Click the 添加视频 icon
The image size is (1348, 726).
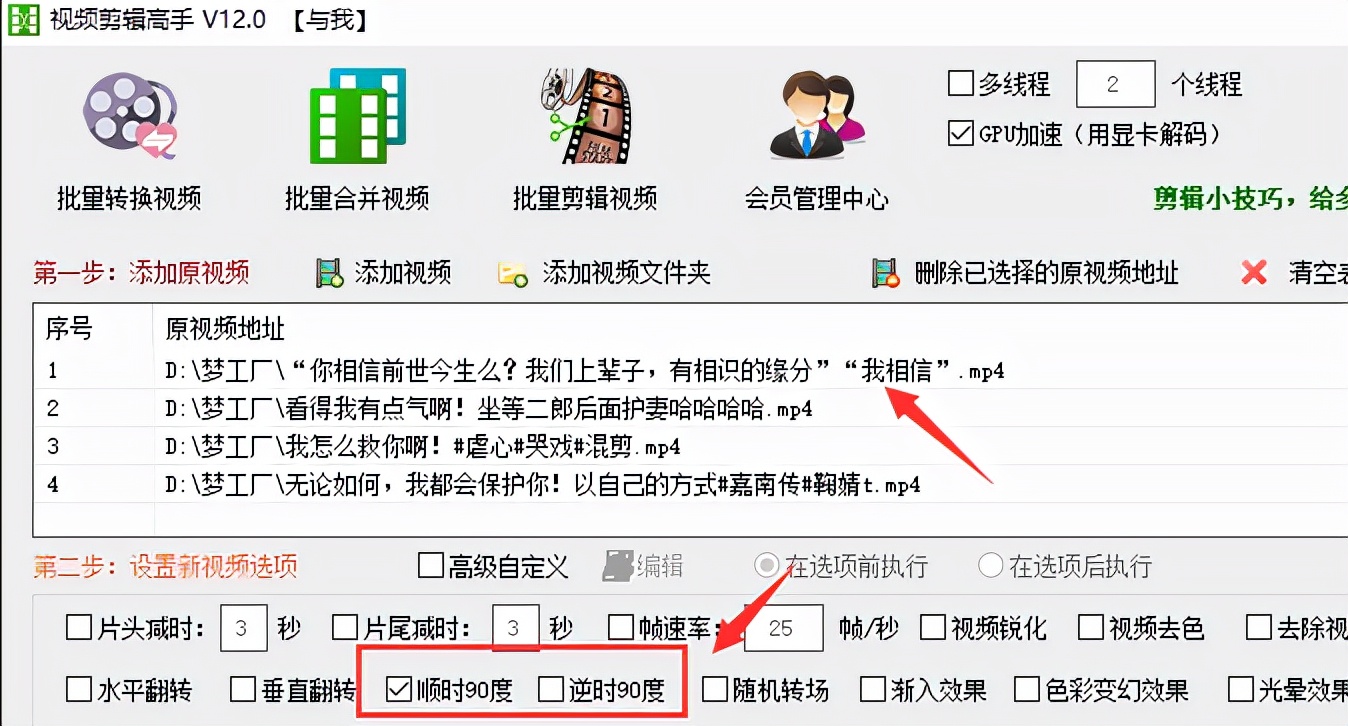tap(329, 272)
